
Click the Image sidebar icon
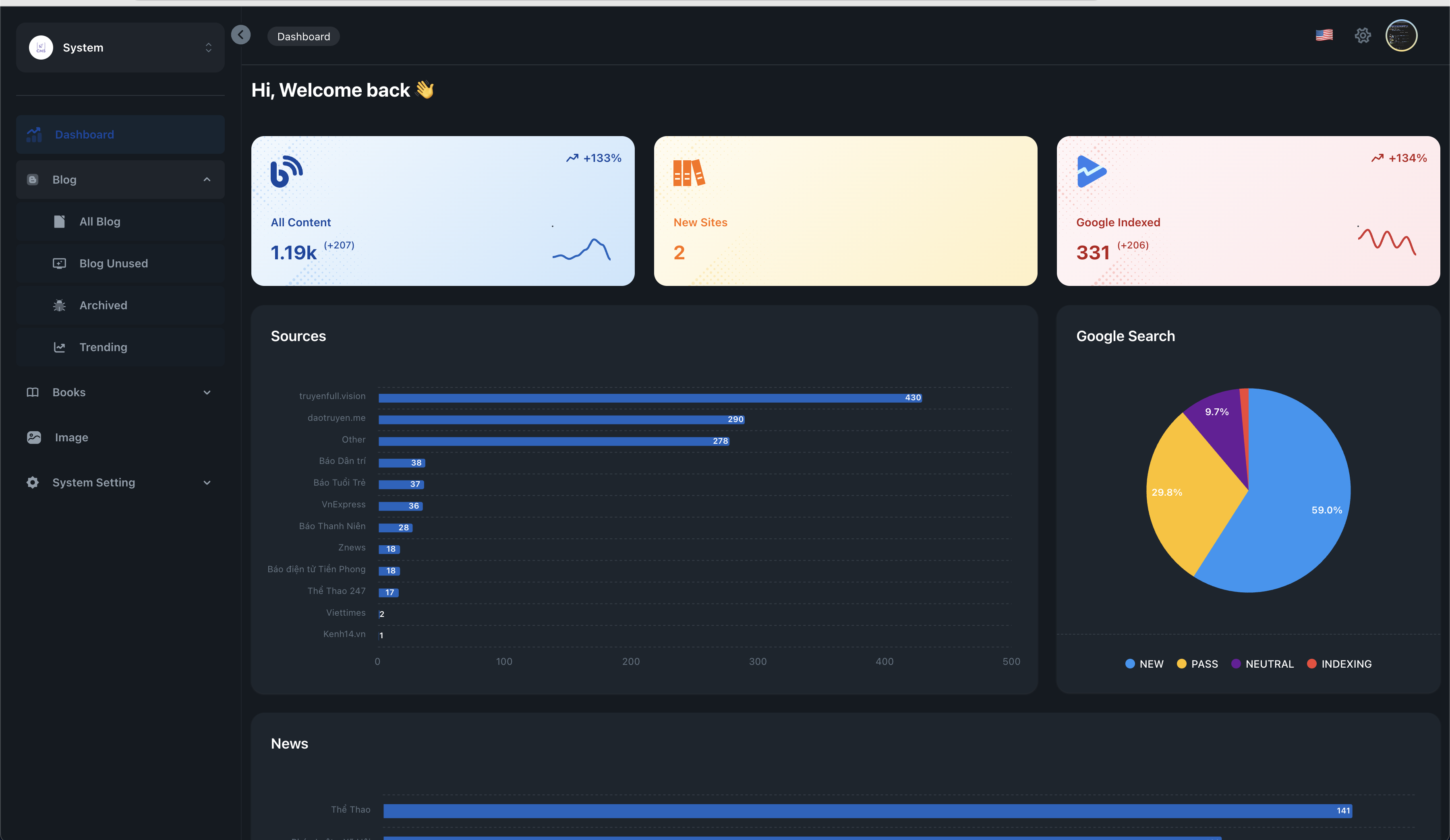pyautogui.click(x=33, y=437)
